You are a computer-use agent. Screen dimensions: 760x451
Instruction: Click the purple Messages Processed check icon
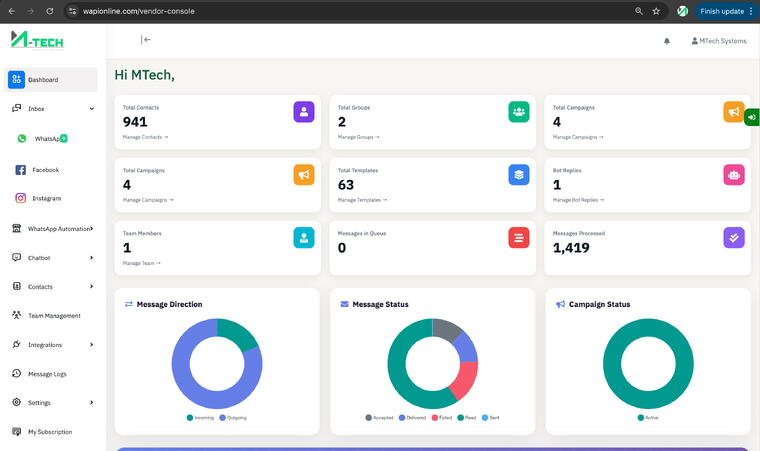[734, 237]
